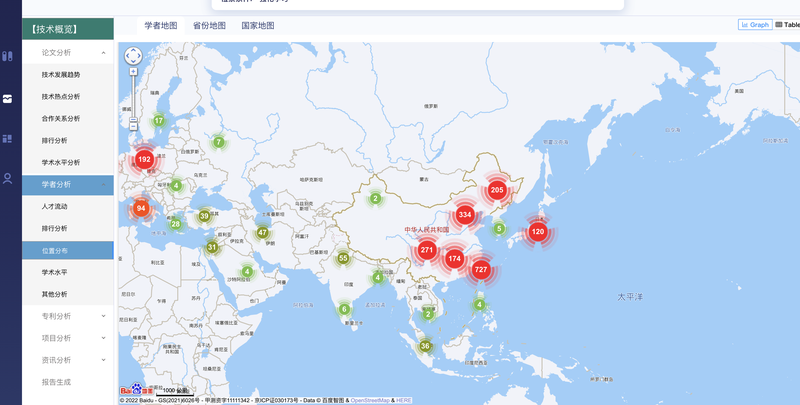Click the 太平洋 ocean label

pos(630,297)
